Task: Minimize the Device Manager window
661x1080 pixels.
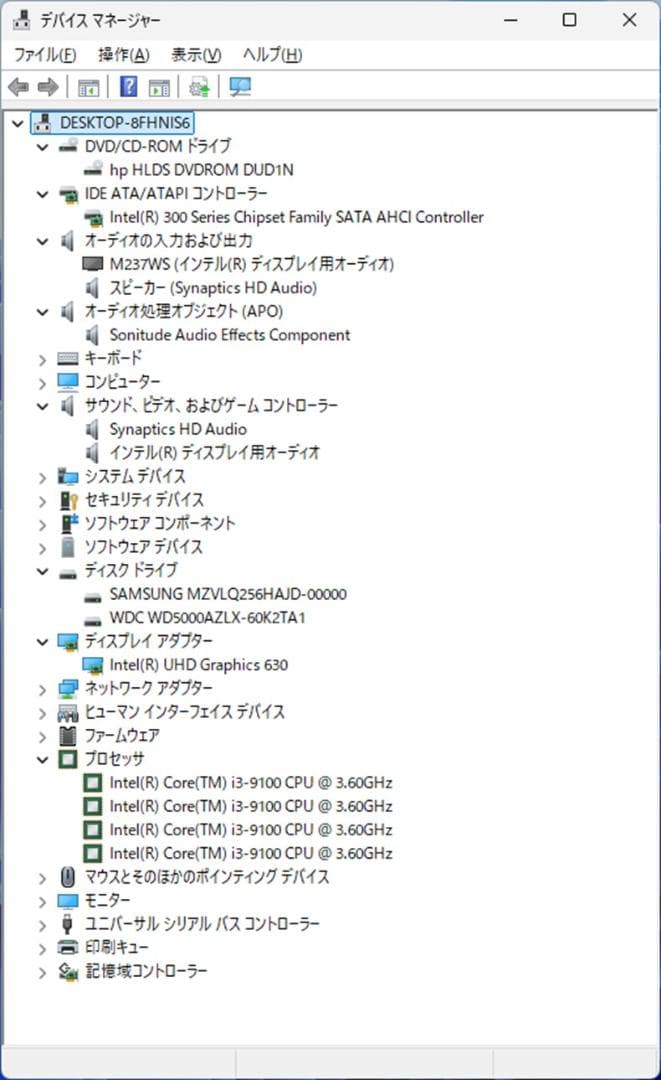Action: click(510, 20)
